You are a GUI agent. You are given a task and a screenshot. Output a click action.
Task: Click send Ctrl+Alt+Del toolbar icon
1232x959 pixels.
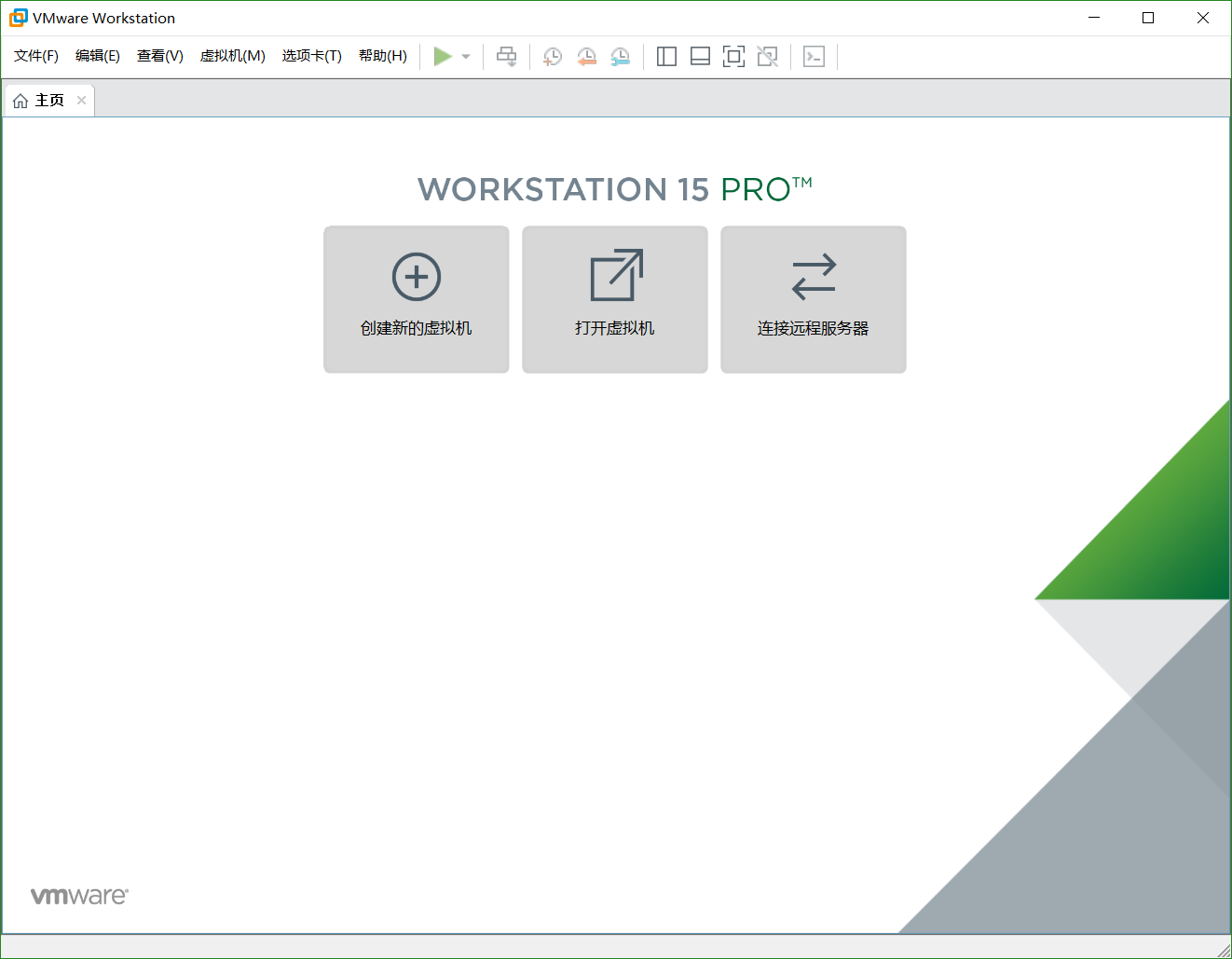[506, 57]
